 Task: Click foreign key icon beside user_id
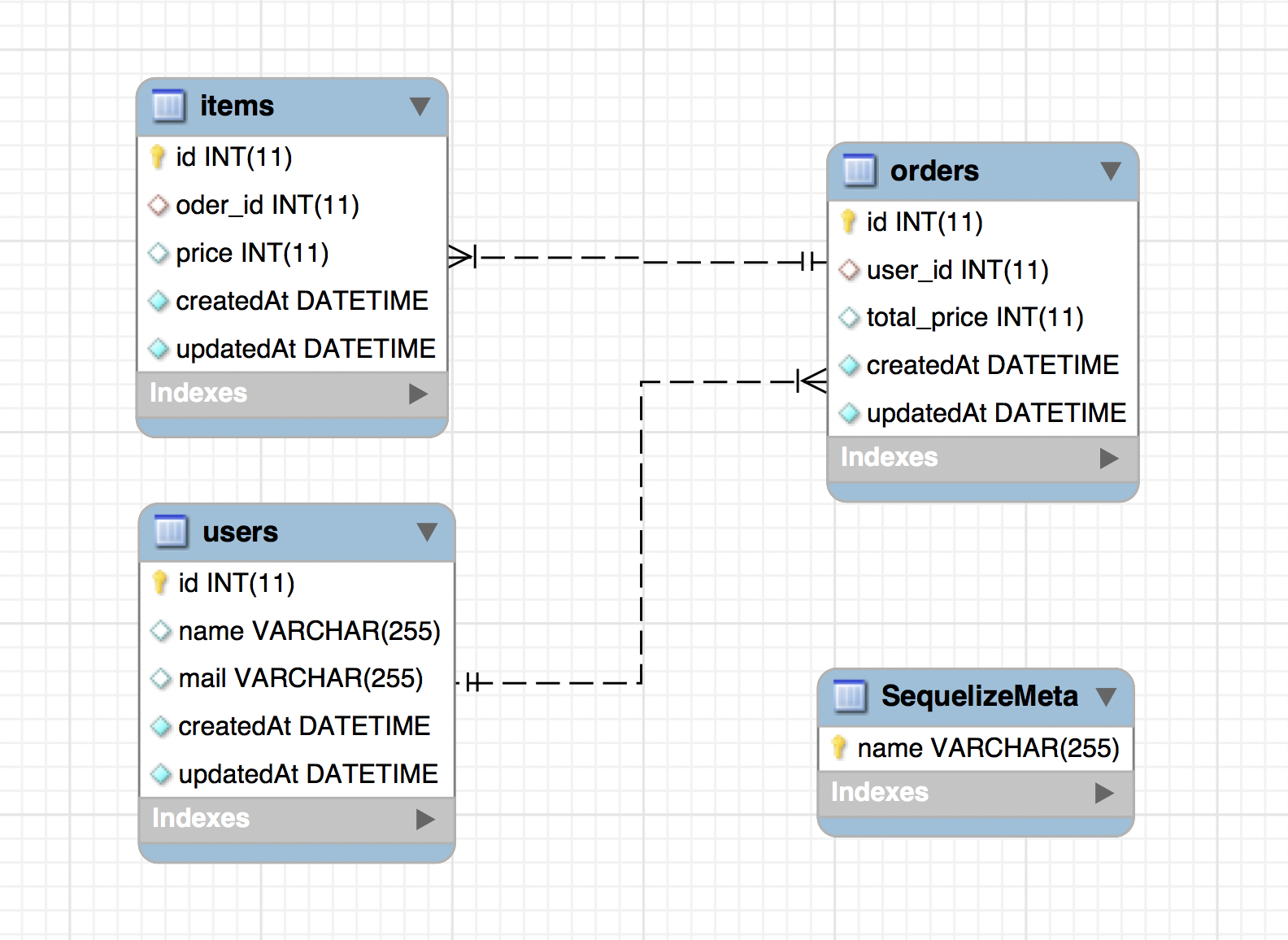tap(849, 269)
